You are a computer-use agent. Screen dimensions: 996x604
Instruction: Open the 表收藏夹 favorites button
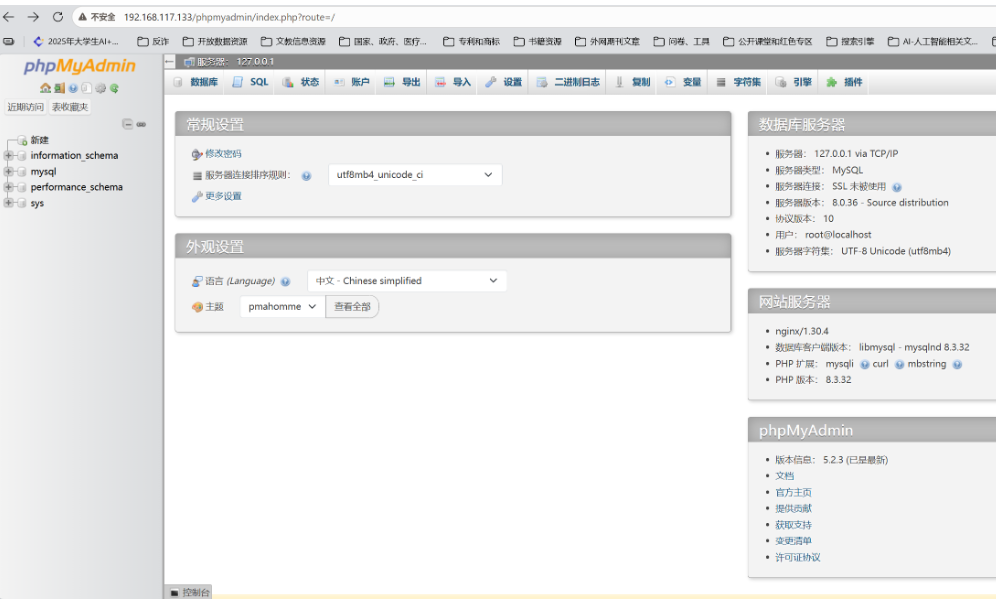(70, 107)
